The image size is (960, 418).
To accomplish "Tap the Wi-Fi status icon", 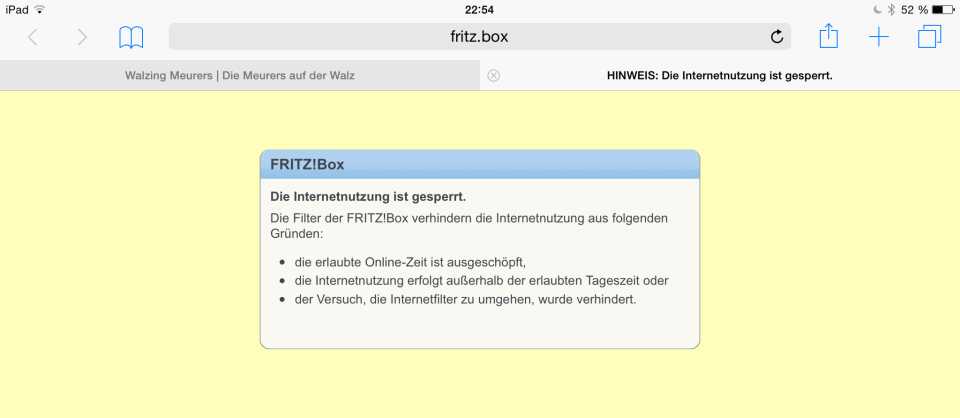I will (x=40, y=9).
